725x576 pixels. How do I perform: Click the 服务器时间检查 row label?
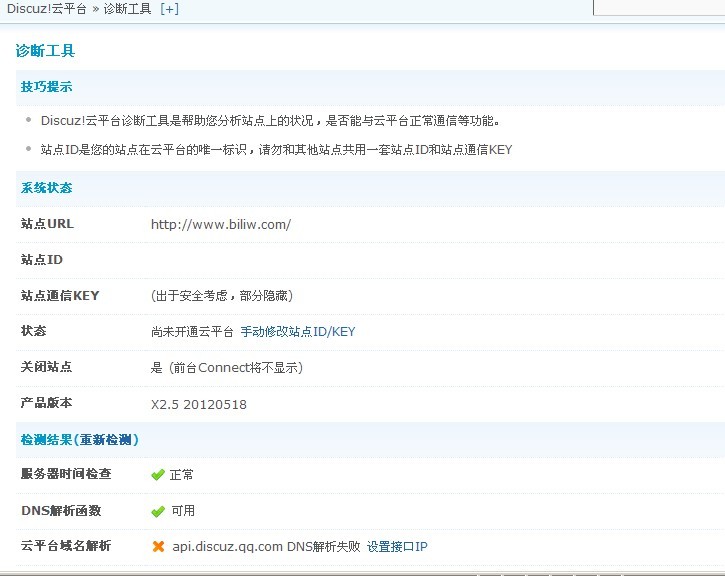pyautogui.click(x=66, y=474)
